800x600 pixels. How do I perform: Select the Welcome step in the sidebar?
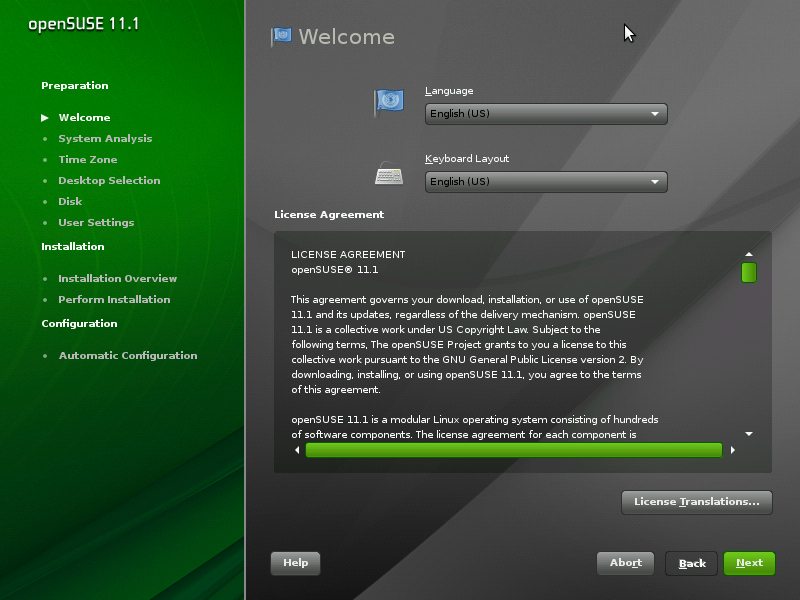pos(84,118)
